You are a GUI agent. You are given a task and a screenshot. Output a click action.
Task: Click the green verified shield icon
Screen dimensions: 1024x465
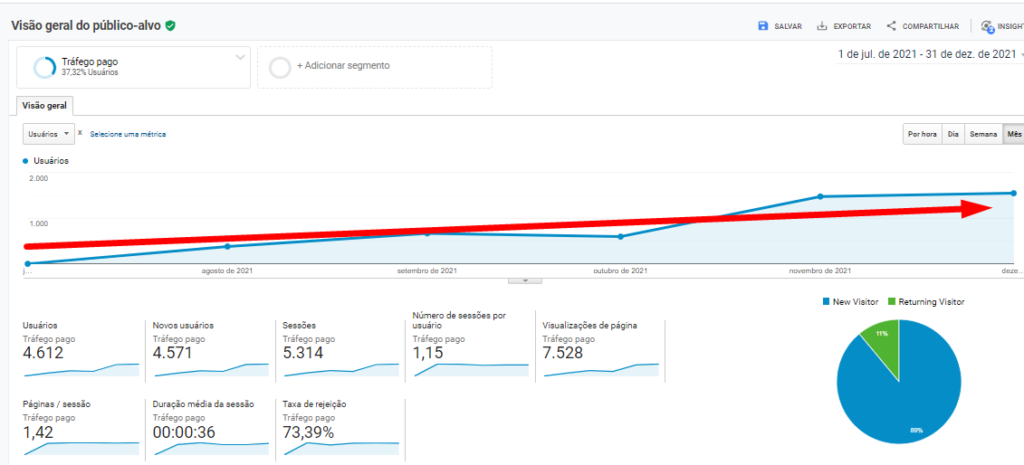click(x=170, y=25)
